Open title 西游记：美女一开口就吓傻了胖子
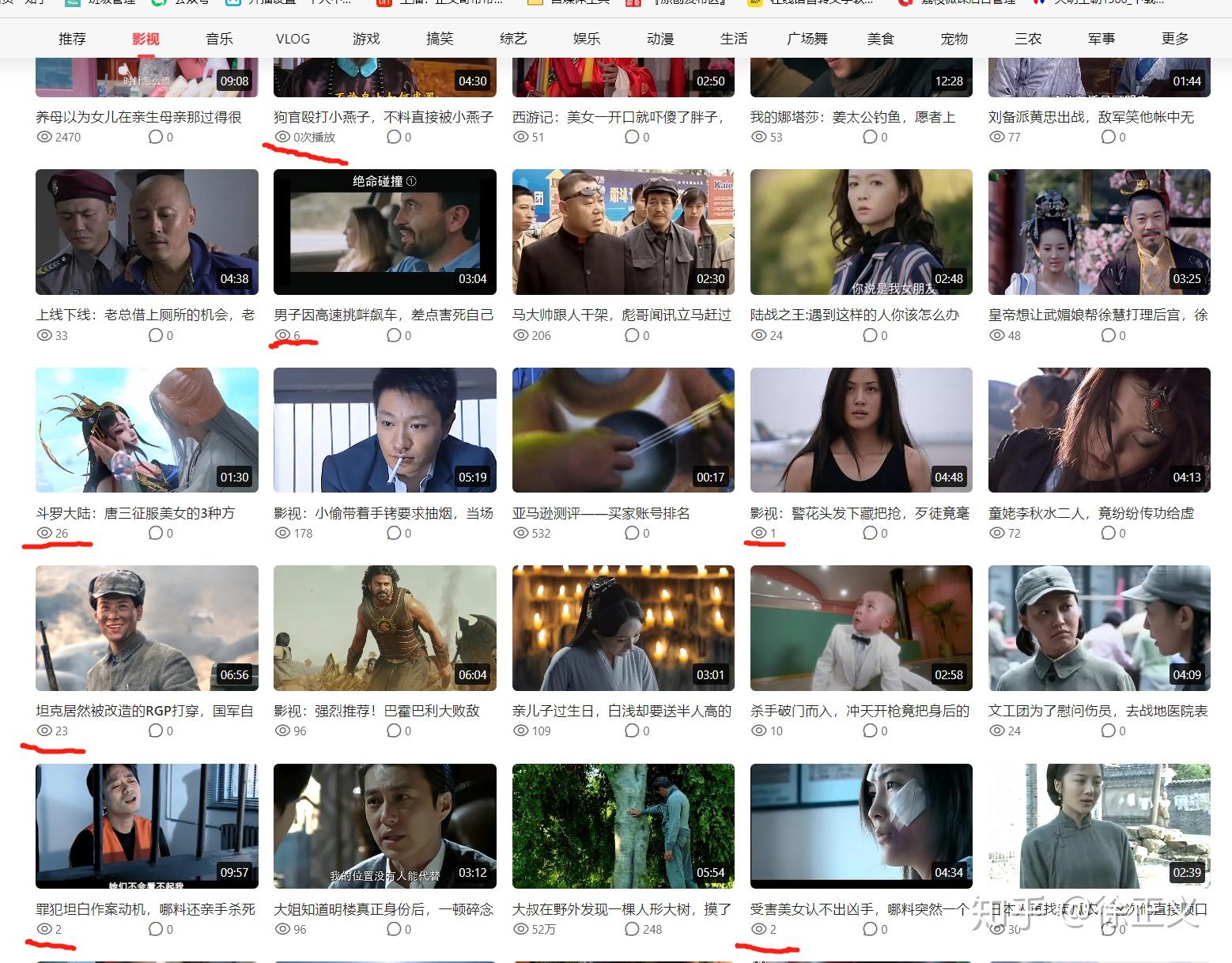 619,117
